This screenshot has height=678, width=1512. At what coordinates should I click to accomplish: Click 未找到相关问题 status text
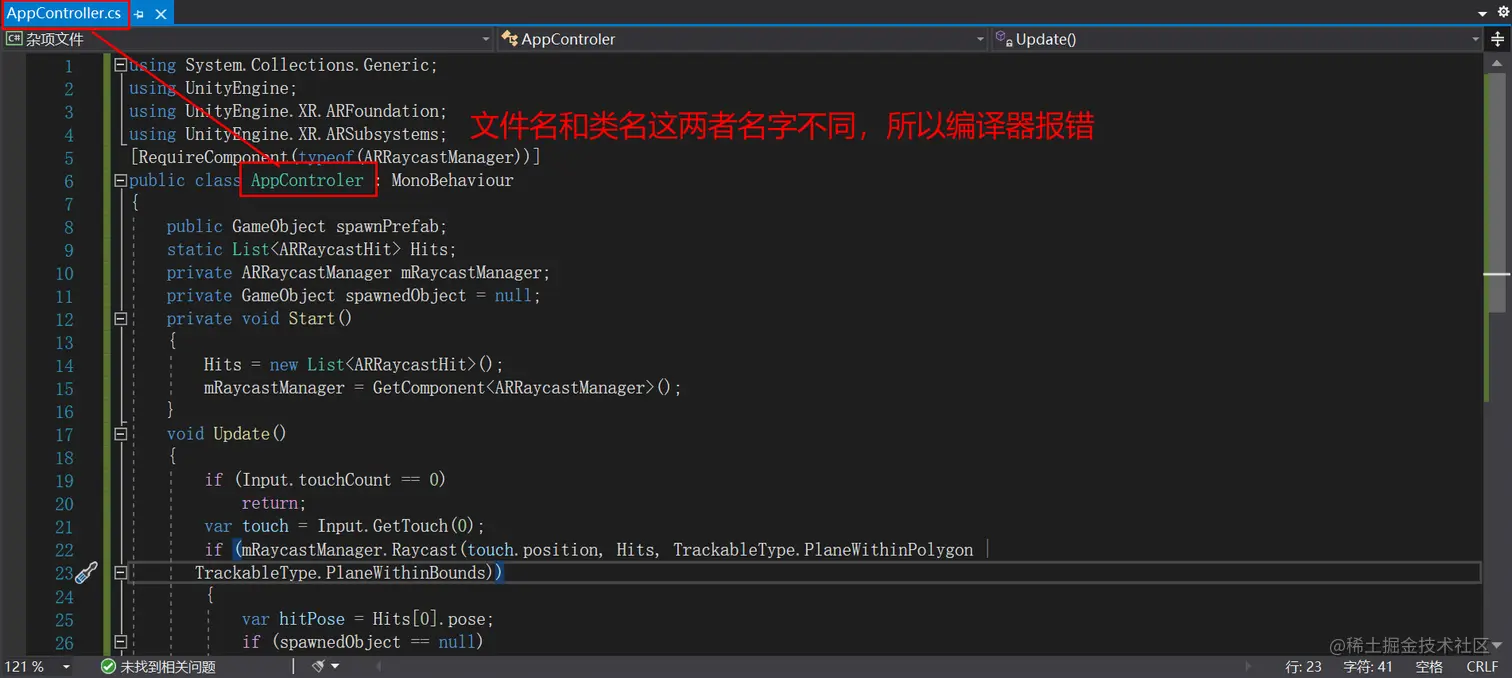pyautogui.click(x=168, y=666)
